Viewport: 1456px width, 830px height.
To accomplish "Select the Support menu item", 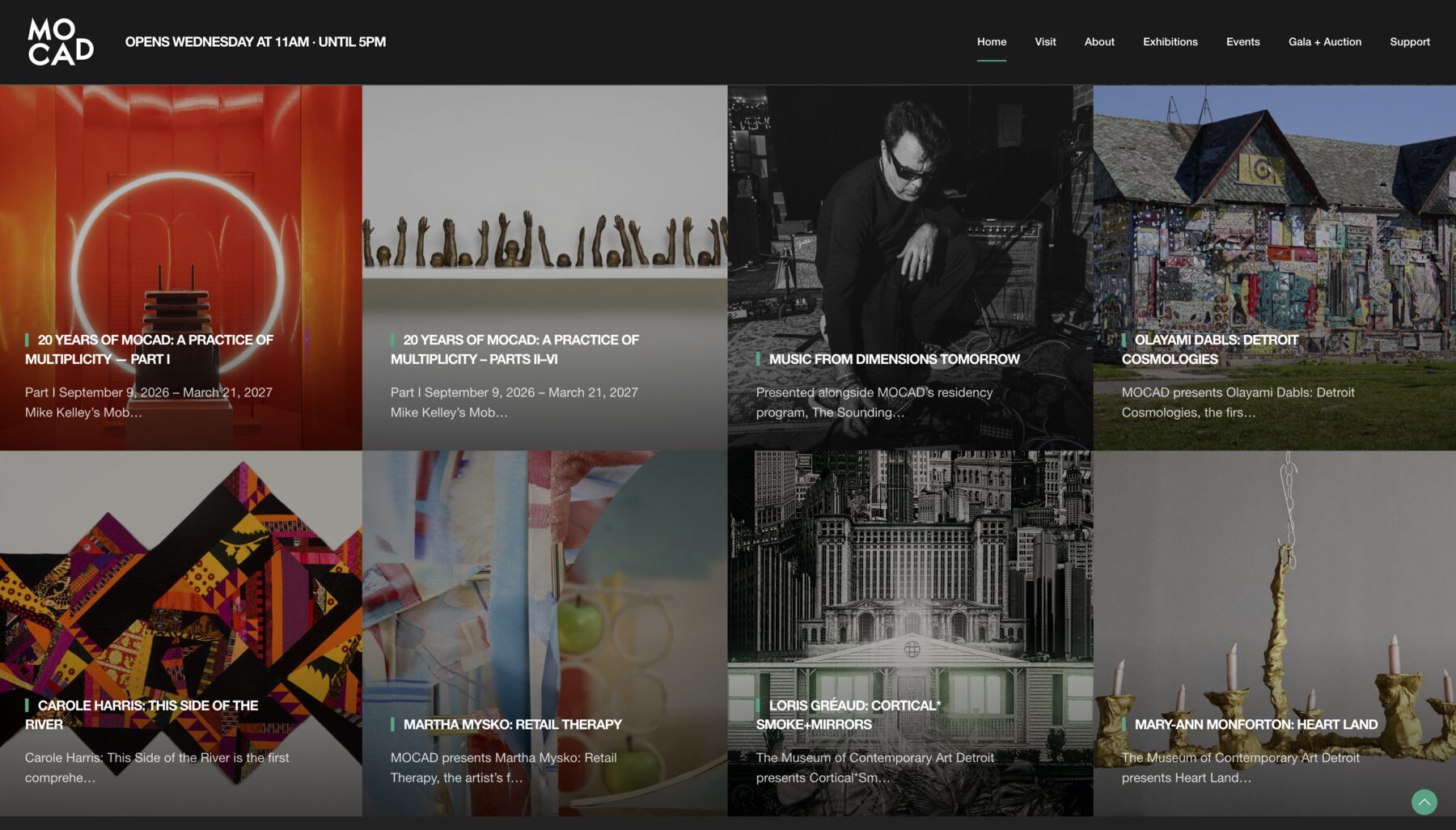I will tap(1409, 42).
